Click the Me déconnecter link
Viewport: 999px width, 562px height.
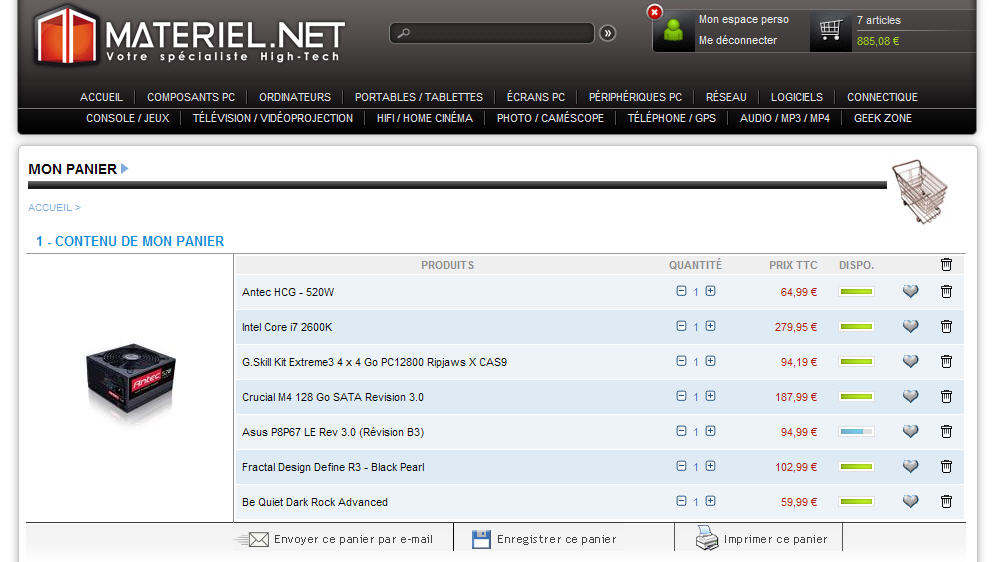click(737, 41)
